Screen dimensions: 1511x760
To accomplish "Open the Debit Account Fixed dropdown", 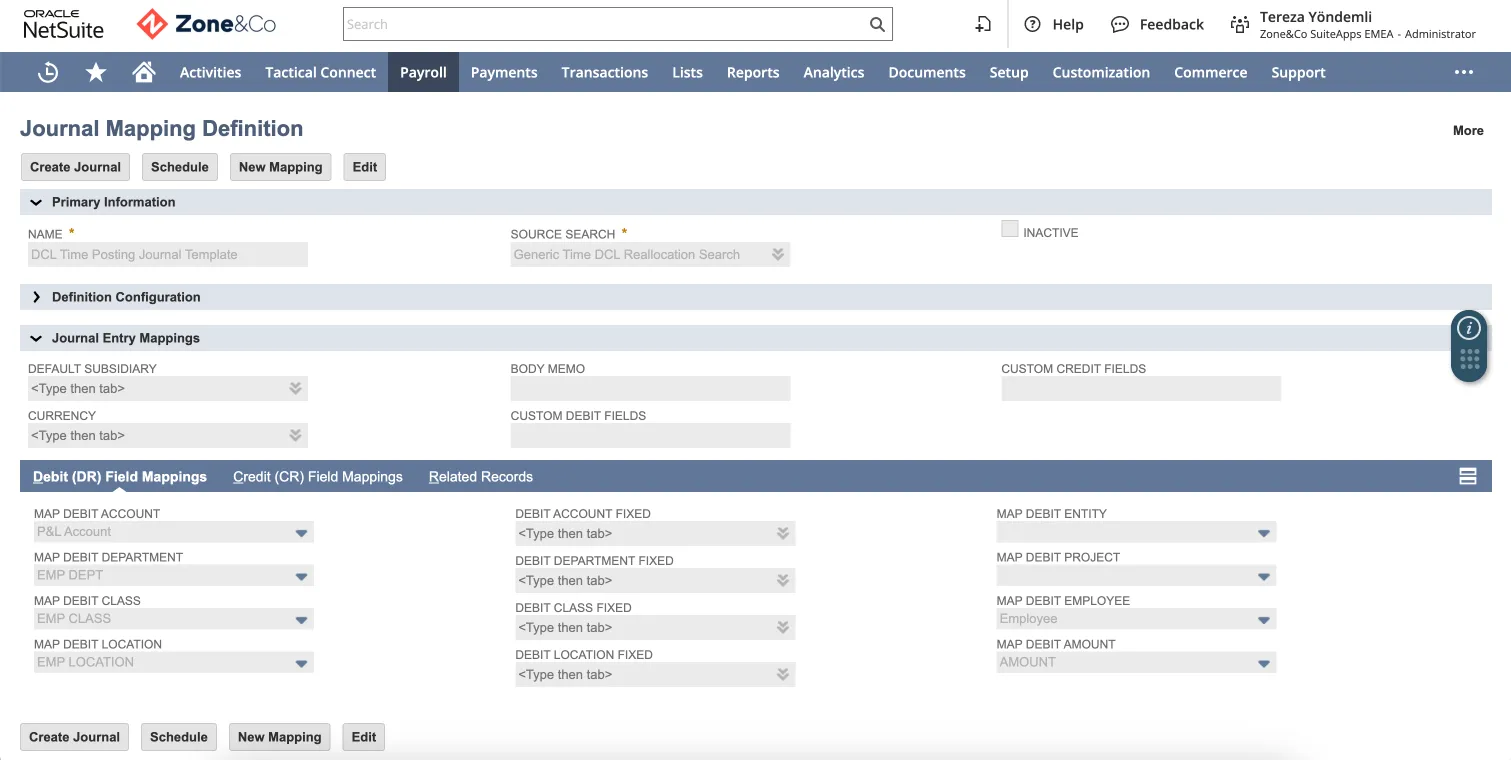I will click(x=783, y=534).
